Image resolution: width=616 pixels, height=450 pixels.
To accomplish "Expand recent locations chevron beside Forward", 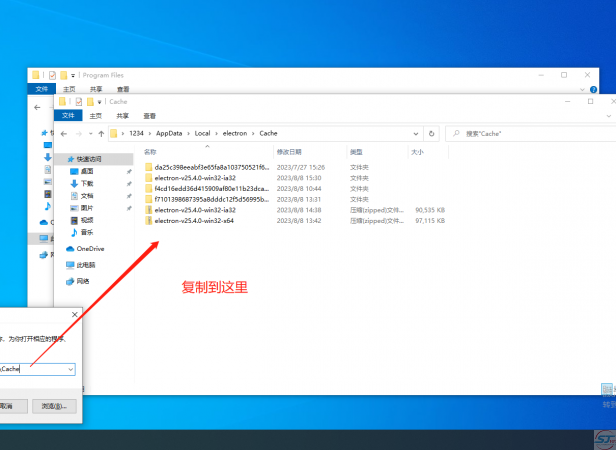I will click(90, 133).
